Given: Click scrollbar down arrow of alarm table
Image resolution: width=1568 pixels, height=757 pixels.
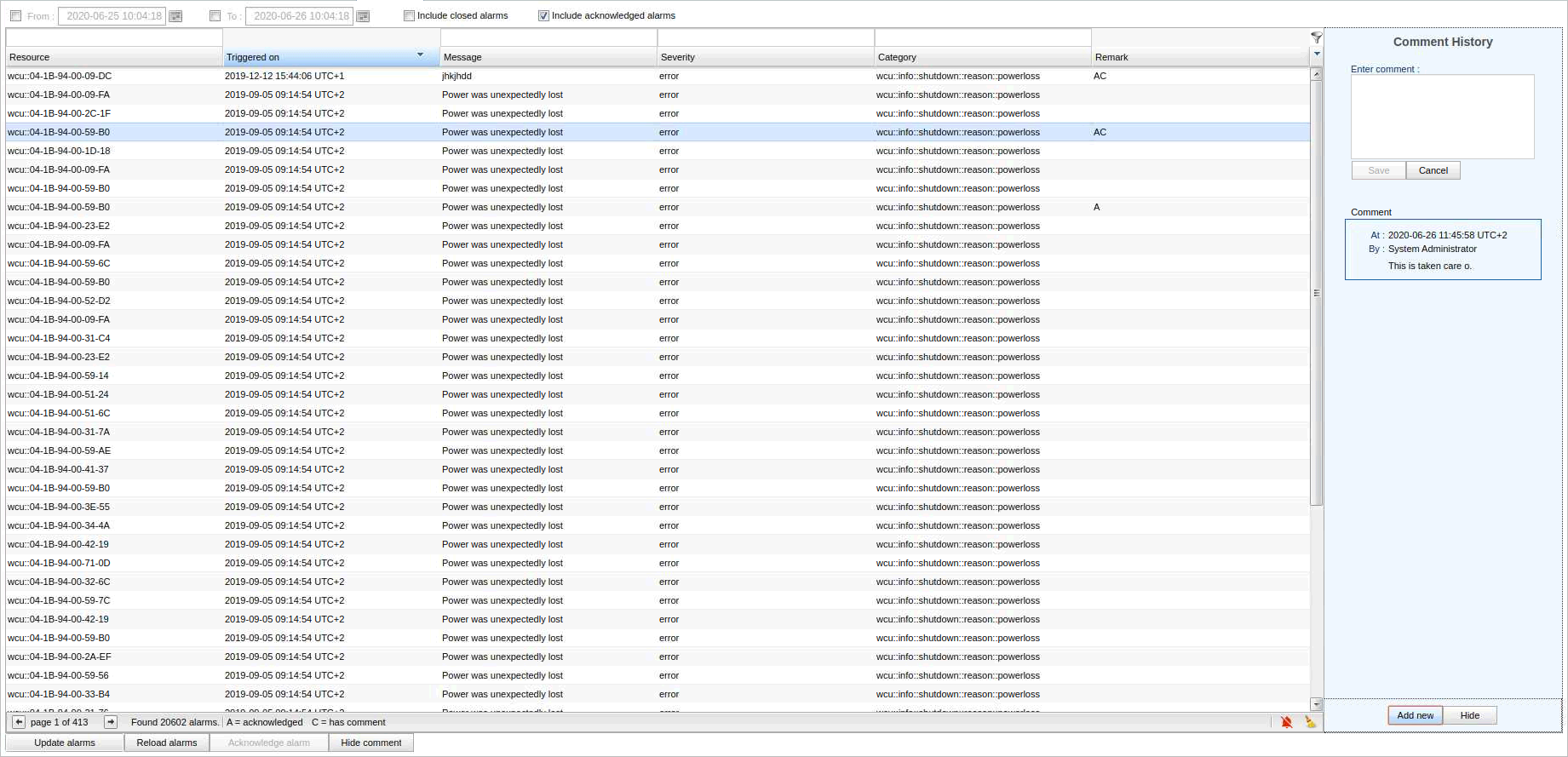Looking at the screenshot, I should click(1316, 704).
